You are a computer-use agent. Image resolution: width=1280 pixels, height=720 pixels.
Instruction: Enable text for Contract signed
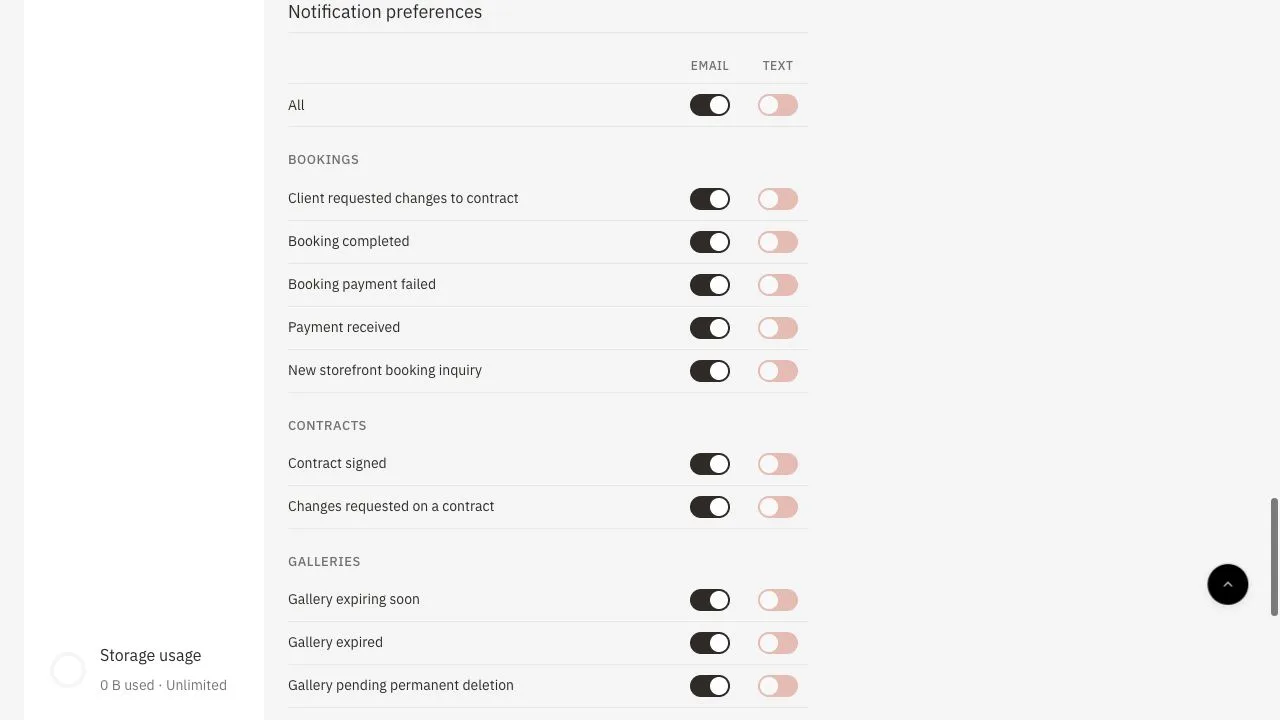778,464
